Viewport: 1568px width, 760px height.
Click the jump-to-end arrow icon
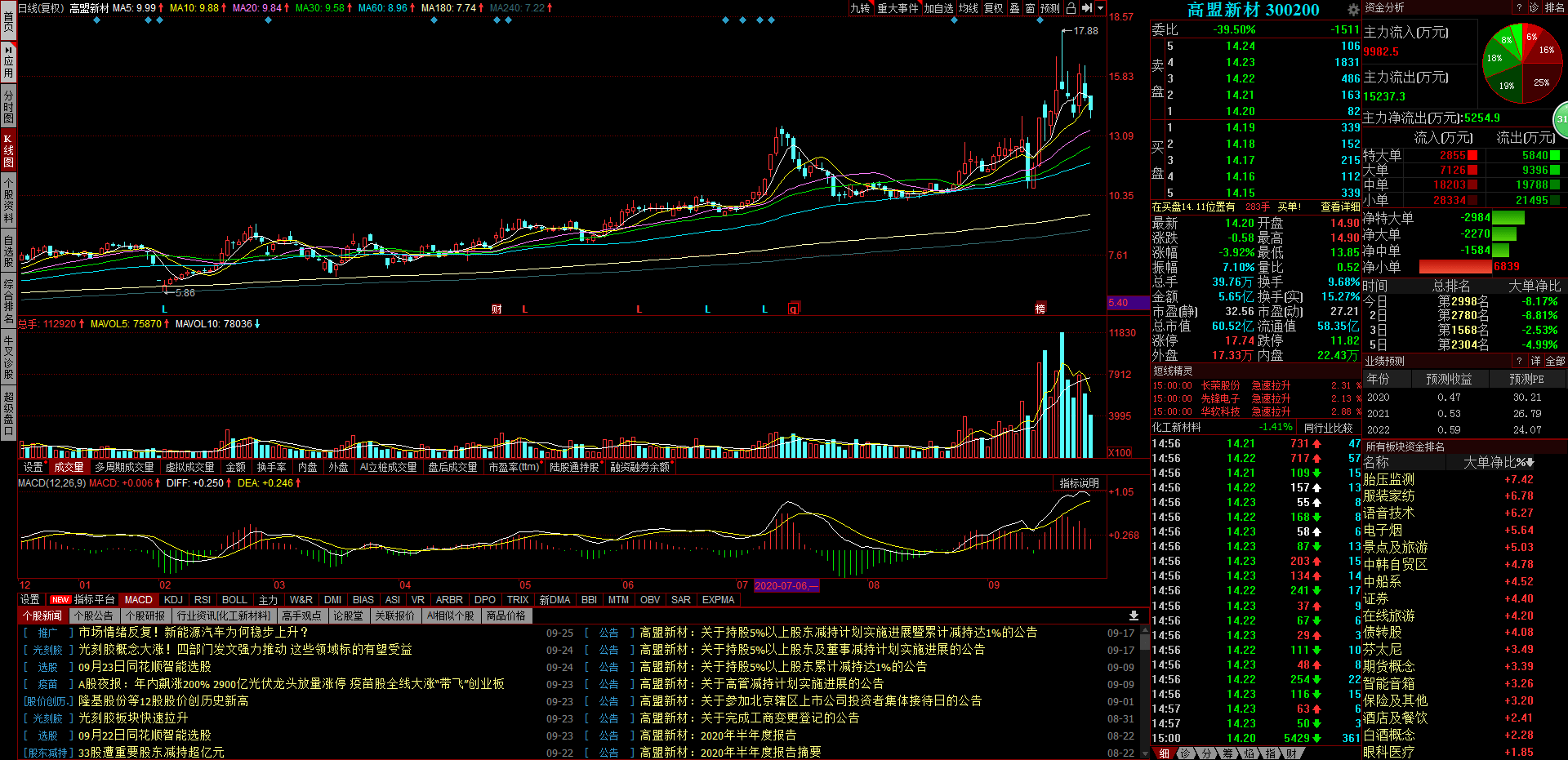click(1086, 8)
